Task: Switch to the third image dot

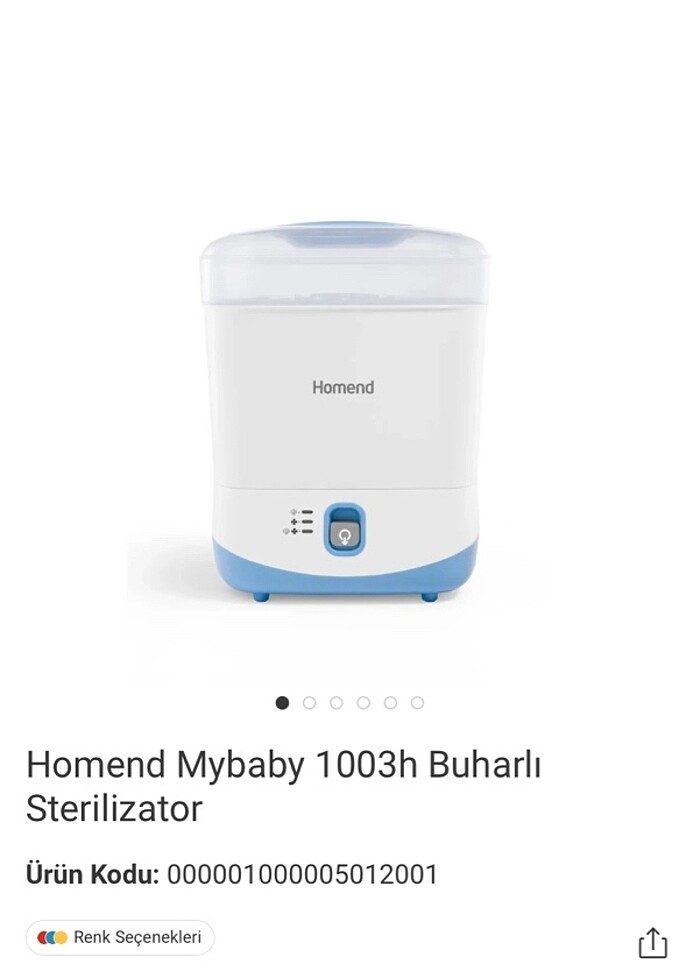Action: 336,702
